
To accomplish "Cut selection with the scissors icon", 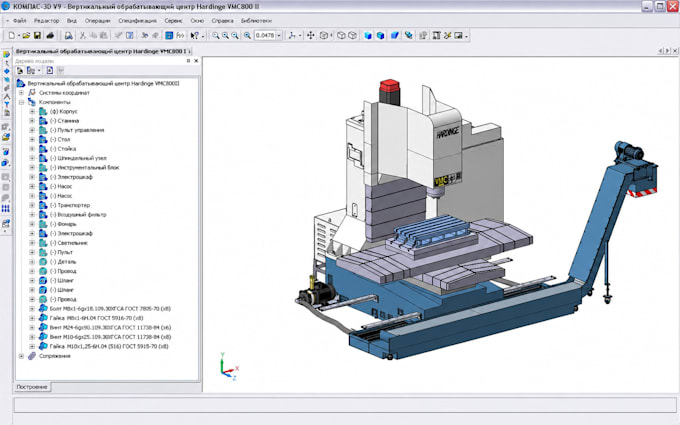I will 83,36.
